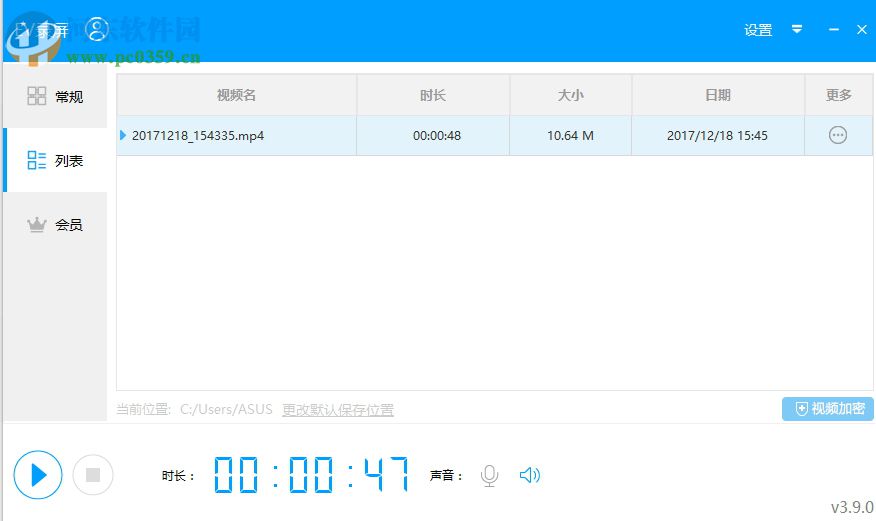This screenshot has width=876, height=521.
Task: Click the 更改默认保存位置 link
Action: (x=338, y=410)
